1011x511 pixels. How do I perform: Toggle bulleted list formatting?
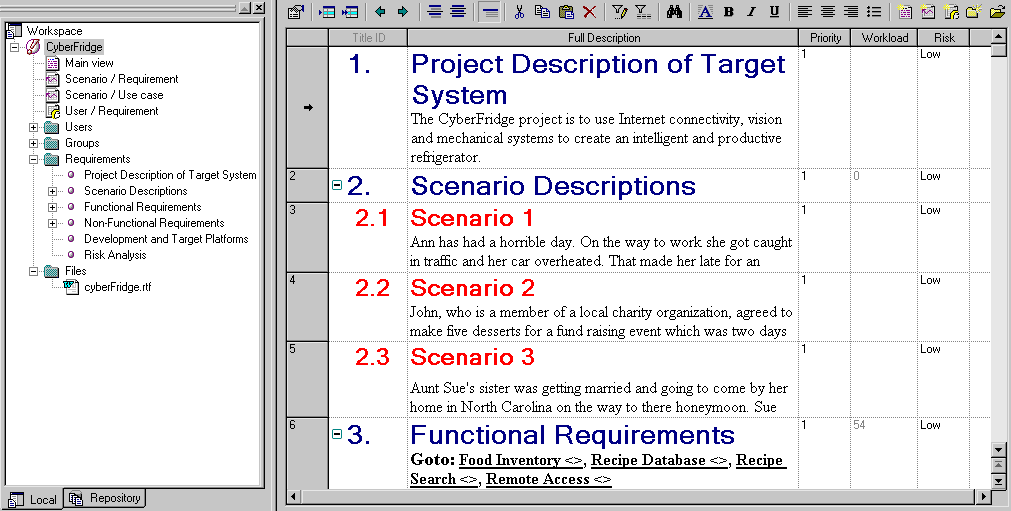pos(874,12)
